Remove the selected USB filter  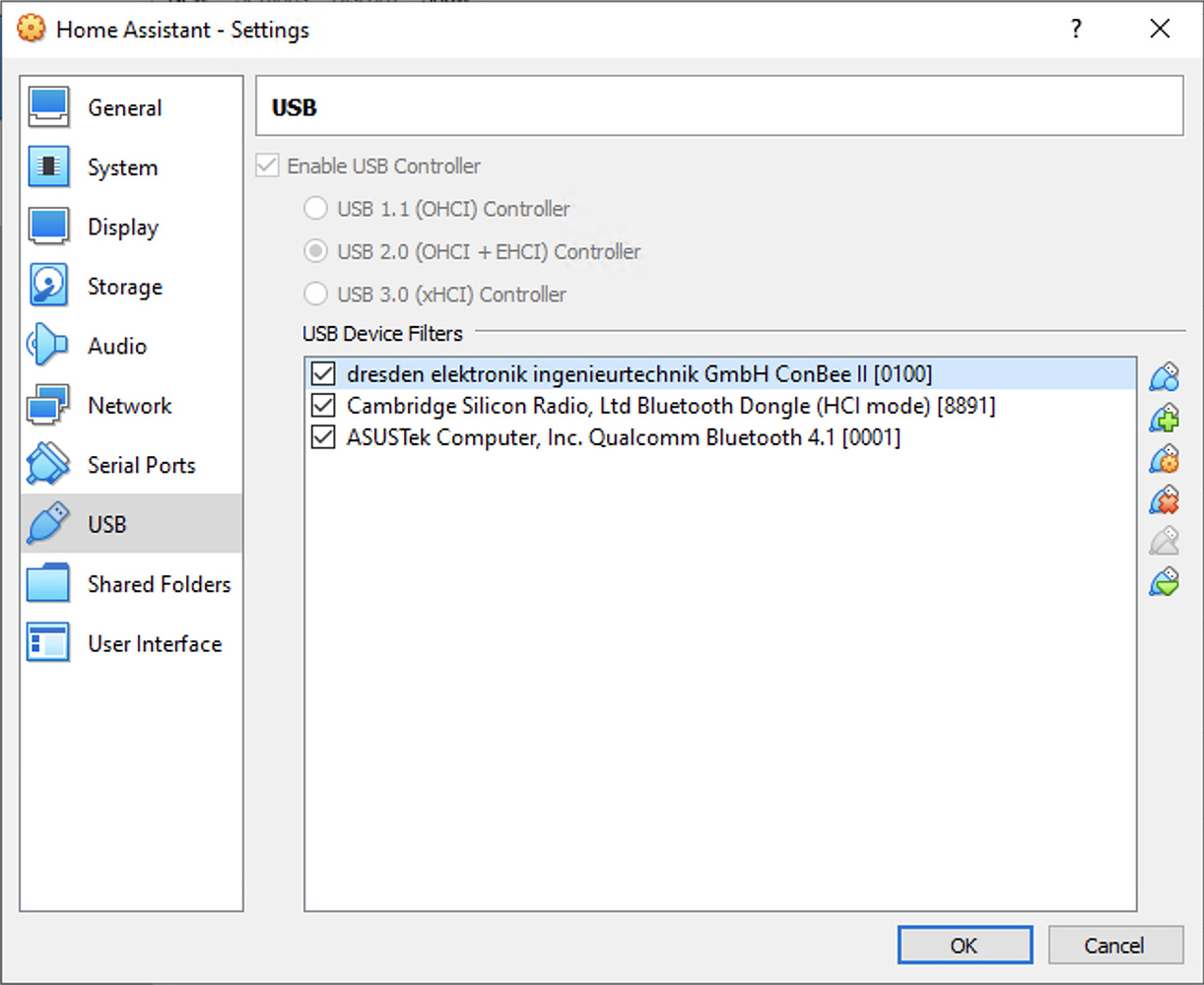coord(1164,500)
